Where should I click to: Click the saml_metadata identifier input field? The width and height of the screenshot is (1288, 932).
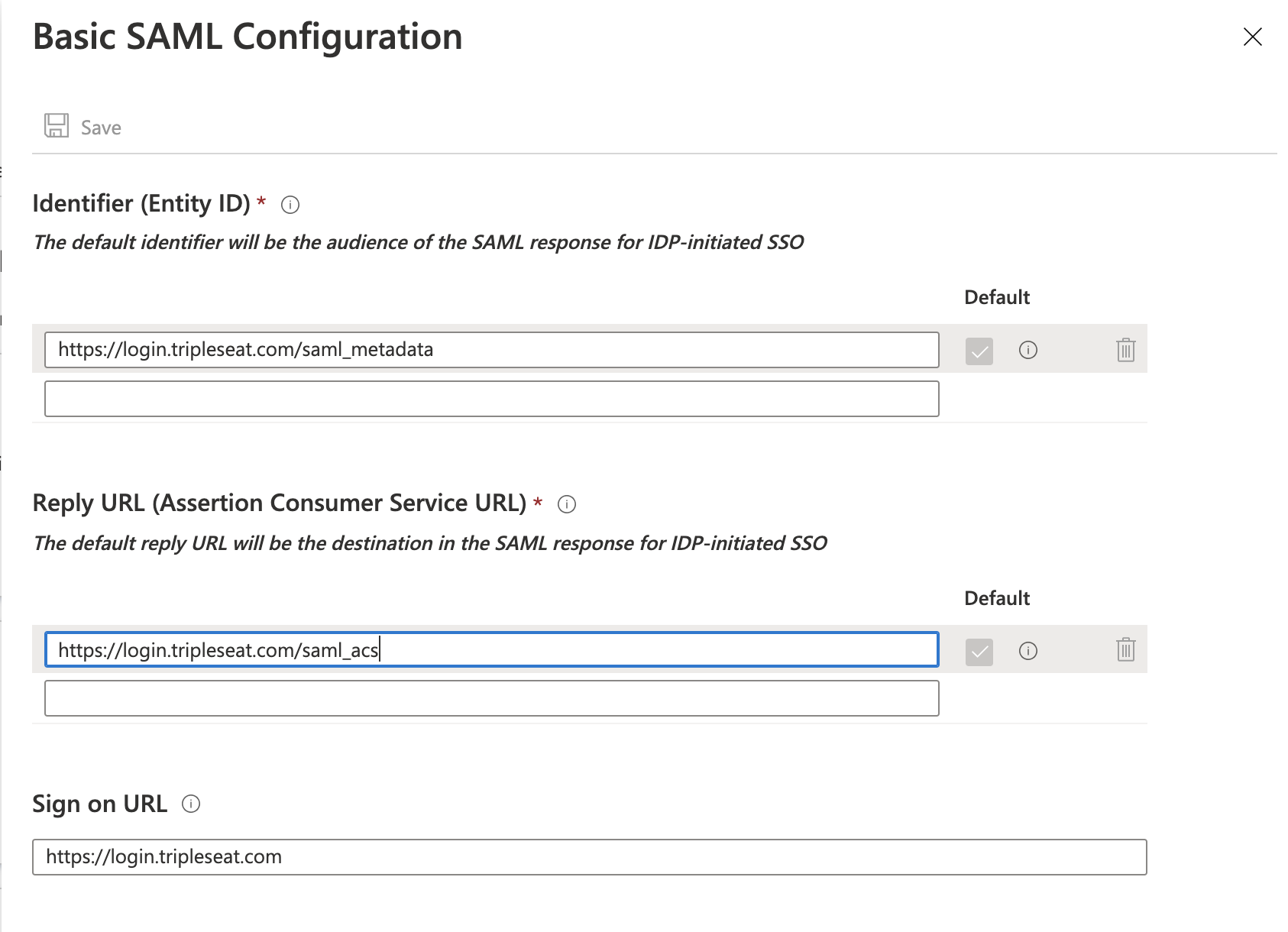(492, 350)
